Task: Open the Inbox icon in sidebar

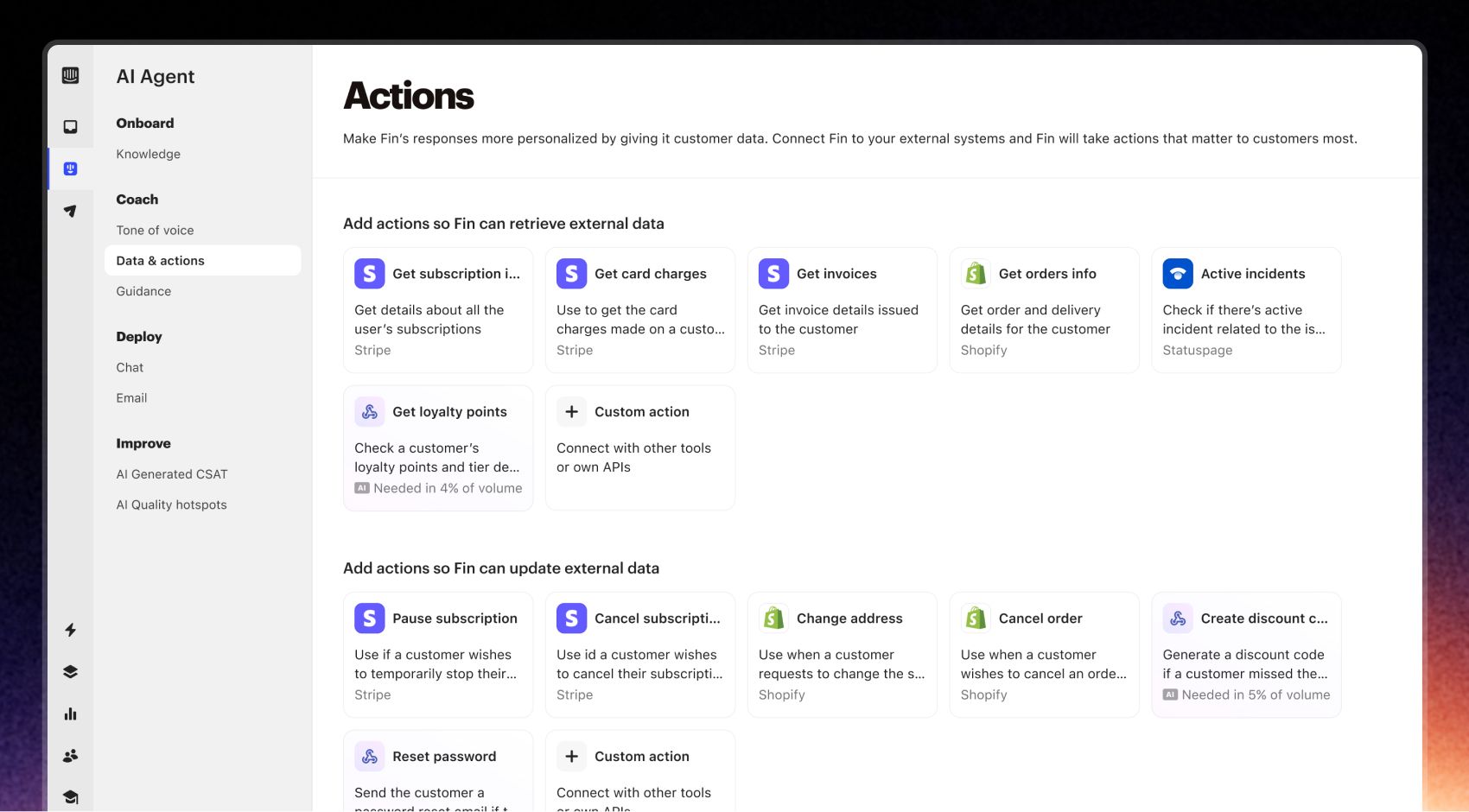Action: pos(71,127)
